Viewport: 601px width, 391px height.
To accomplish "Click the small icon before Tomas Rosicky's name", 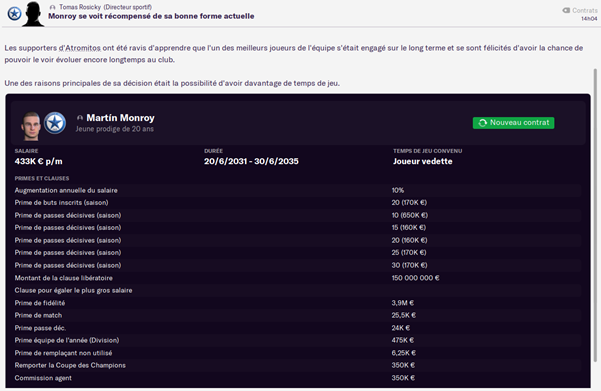I will [53, 7].
